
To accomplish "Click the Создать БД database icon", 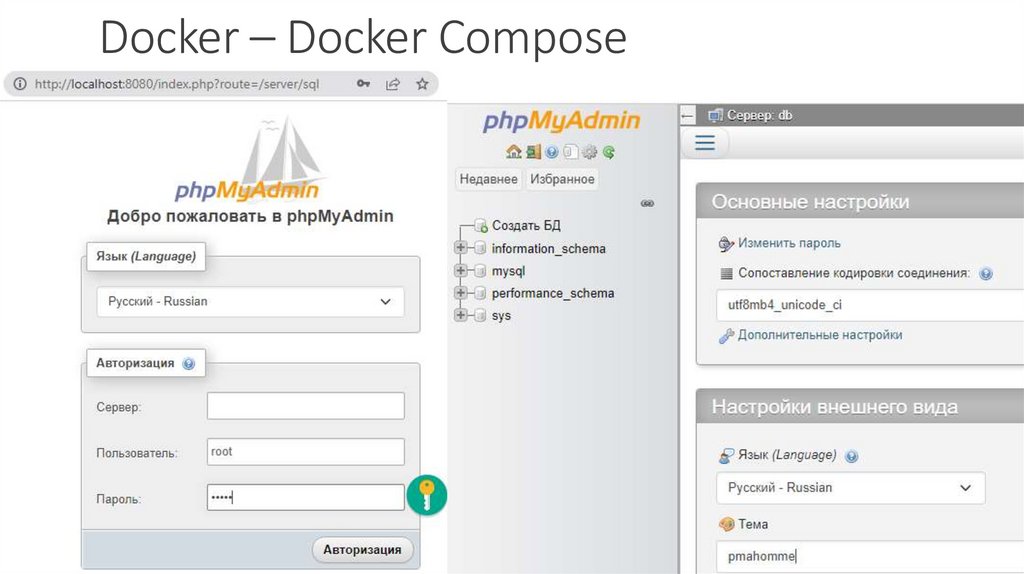I will click(x=481, y=226).
